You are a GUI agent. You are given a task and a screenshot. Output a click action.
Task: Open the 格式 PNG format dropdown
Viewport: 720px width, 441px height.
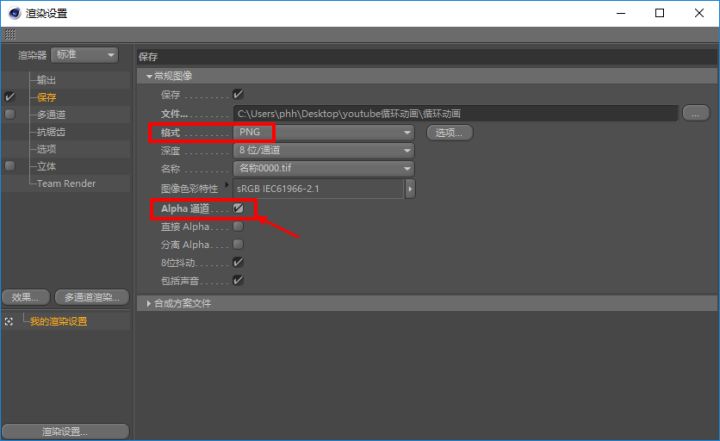tap(323, 132)
